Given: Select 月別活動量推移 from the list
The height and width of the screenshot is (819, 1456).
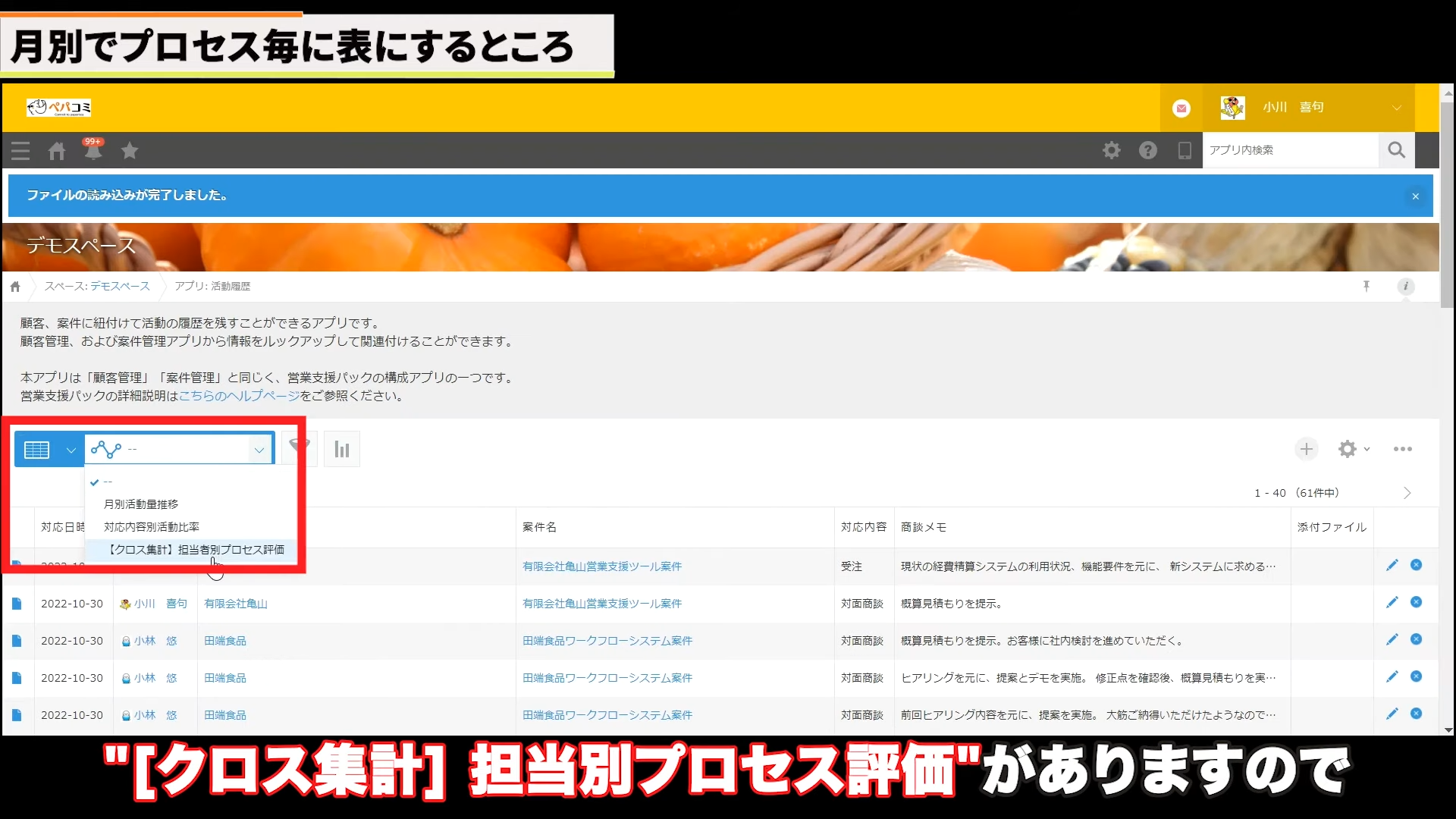Looking at the screenshot, I should [141, 504].
